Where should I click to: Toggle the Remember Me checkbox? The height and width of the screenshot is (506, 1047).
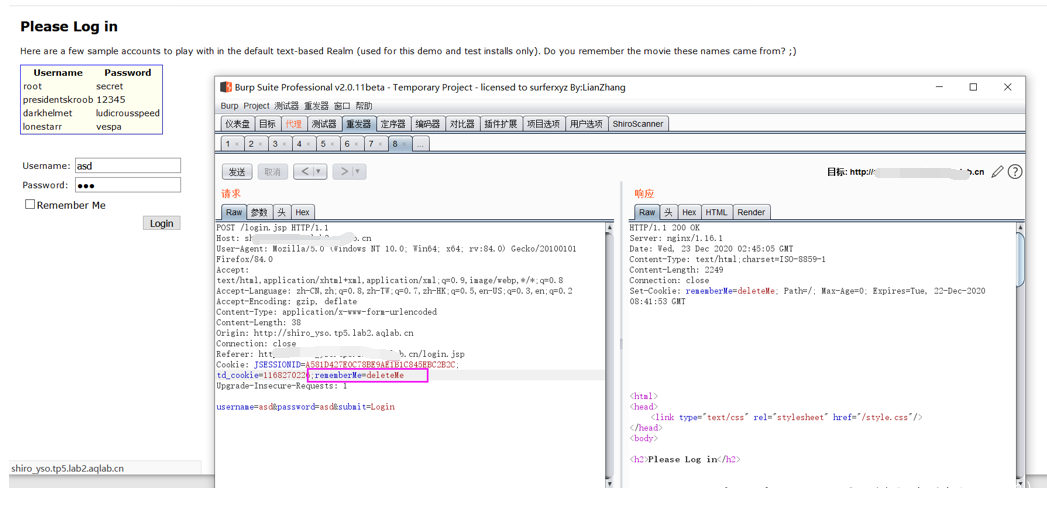(x=30, y=204)
